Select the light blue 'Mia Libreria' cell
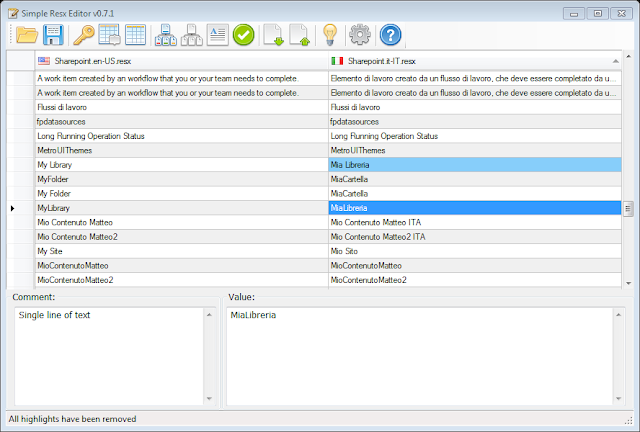Viewport: 640px width, 432px height. [475, 165]
